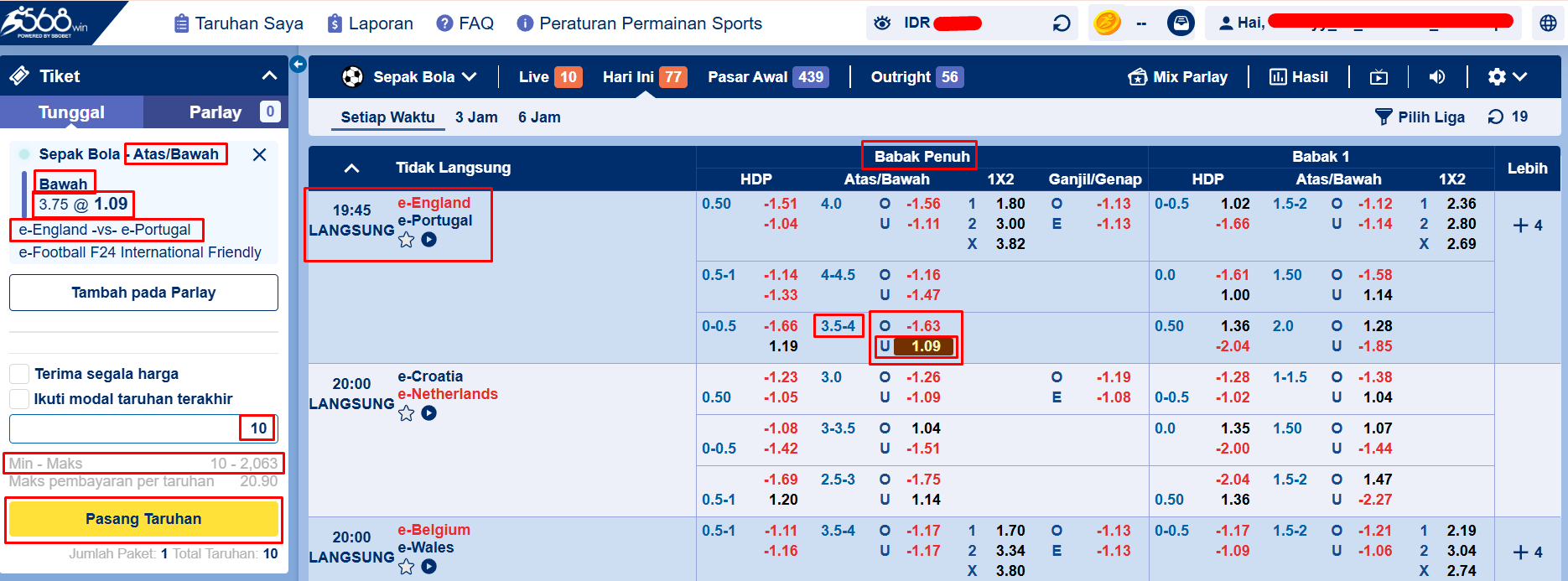1568x581 pixels.
Task: Expand +4 more markets for e-Belgium
Action: tap(1528, 552)
